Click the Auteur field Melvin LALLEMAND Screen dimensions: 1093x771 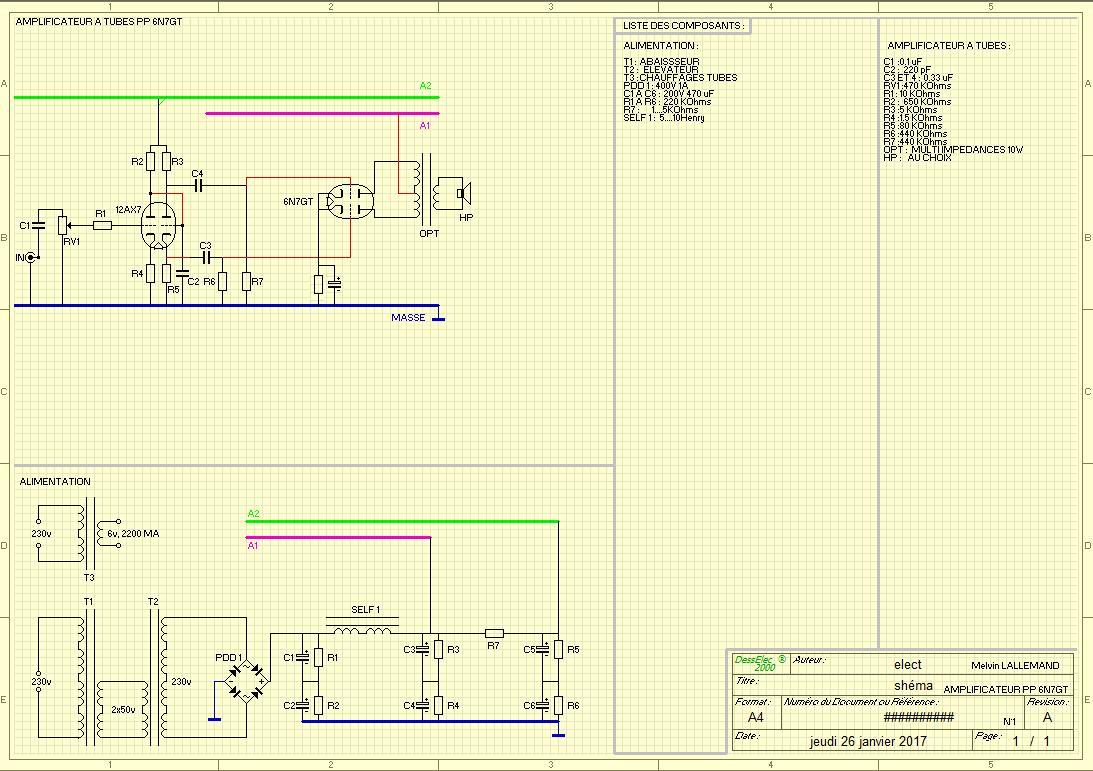tap(1015, 666)
